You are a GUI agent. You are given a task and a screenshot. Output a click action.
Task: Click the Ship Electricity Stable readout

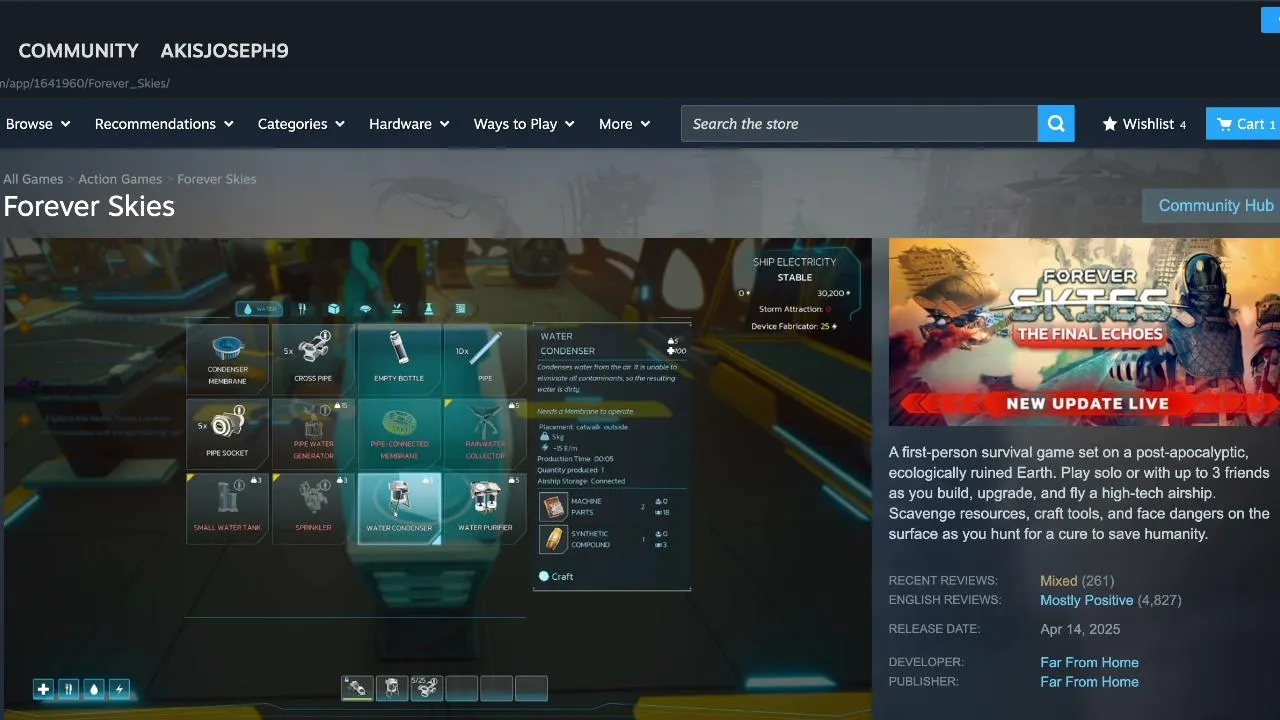[x=795, y=270]
